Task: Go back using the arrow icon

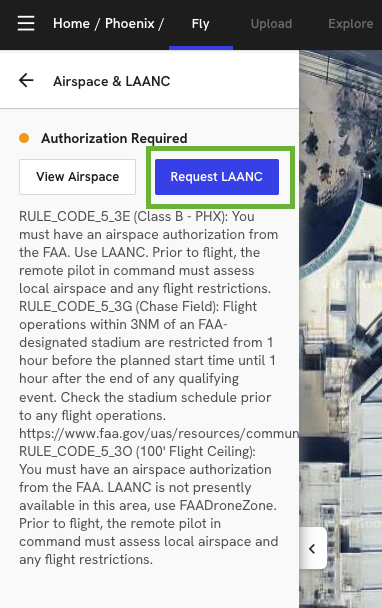Action: tap(26, 81)
